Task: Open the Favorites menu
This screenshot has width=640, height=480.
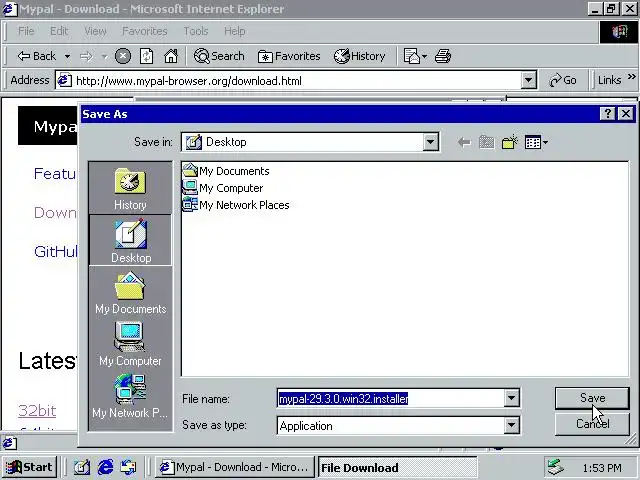Action: pyautogui.click(x=144, y=31)
